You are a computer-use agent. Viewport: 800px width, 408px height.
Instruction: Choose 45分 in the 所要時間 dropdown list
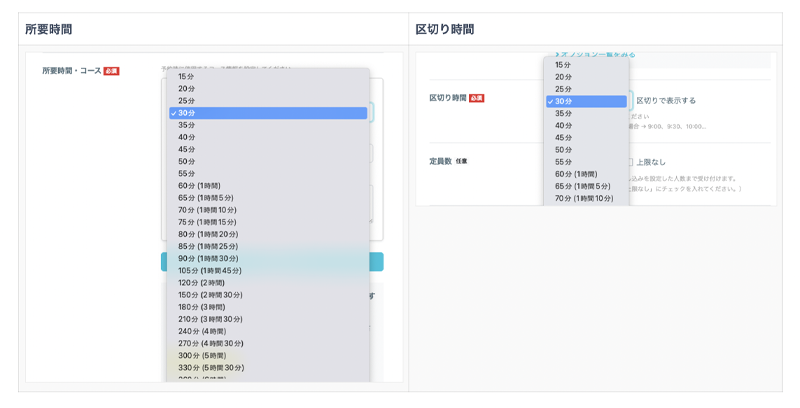(x=187, y=149)
